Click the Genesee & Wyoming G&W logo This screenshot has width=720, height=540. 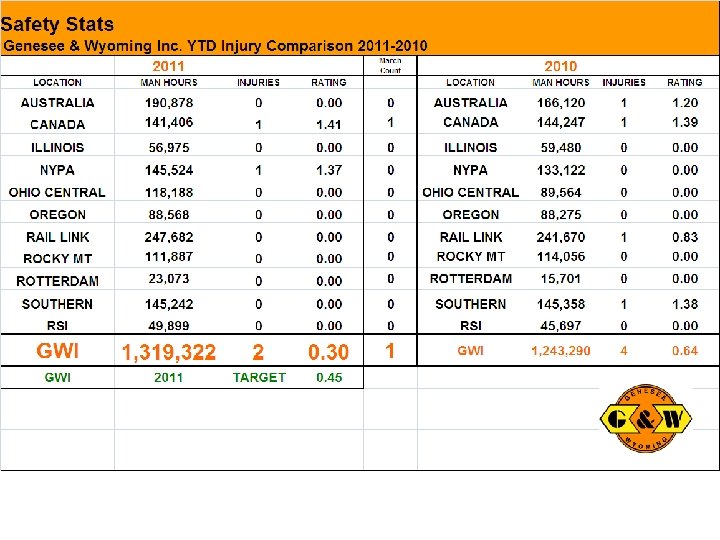coord(646,418)
